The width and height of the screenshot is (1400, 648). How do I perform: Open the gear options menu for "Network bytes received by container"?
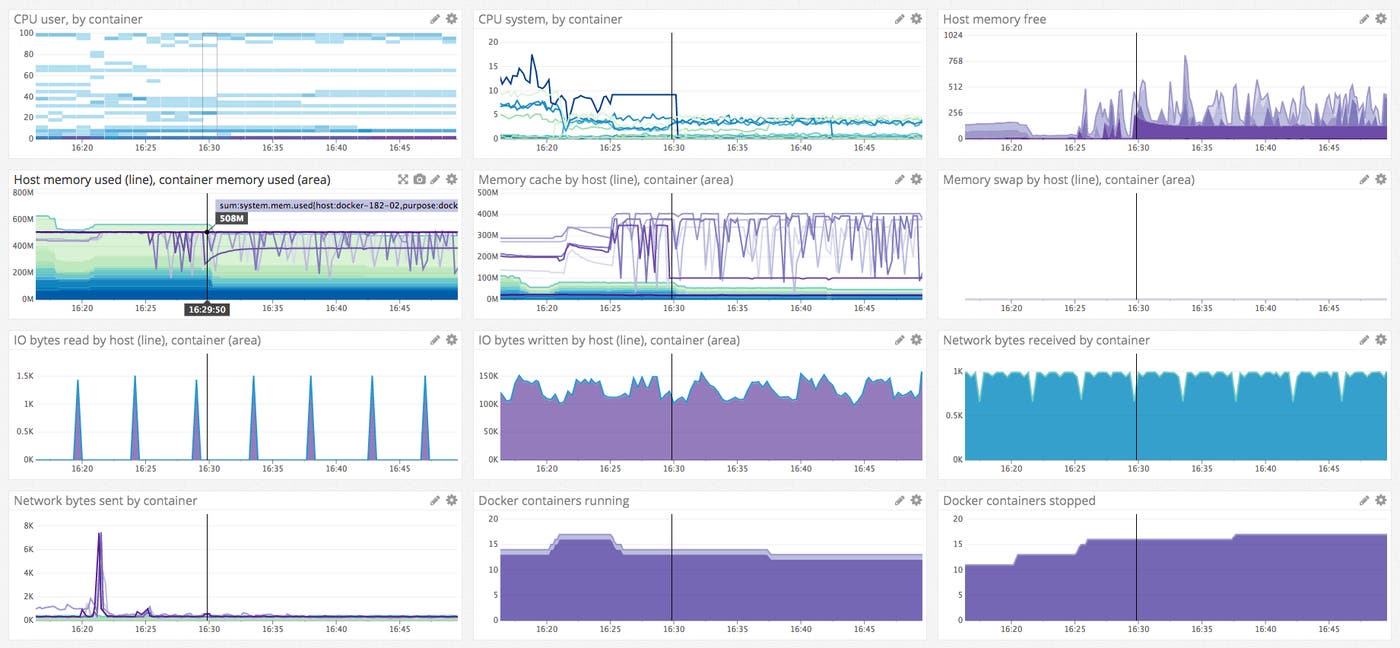tap(1381, 340)
